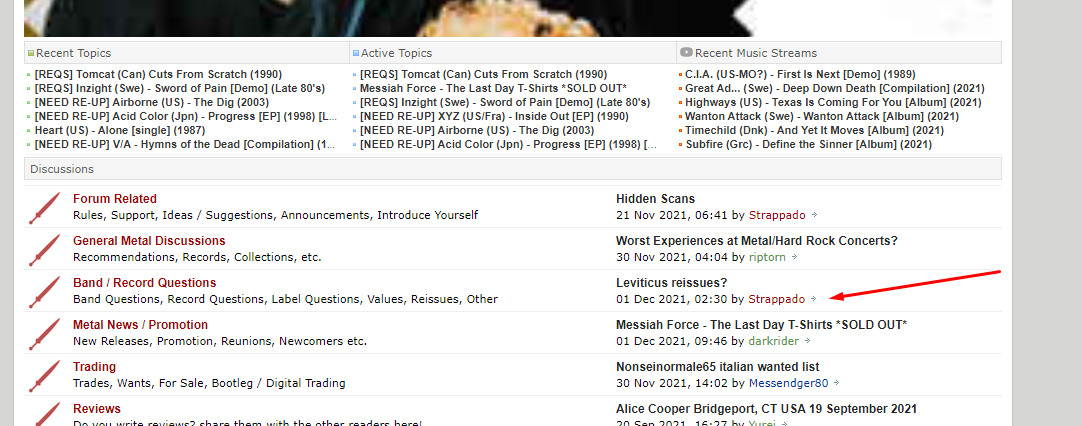1082x426 pixels.
Task: Click the Active Topics panel header
Action: coord(513,52)
